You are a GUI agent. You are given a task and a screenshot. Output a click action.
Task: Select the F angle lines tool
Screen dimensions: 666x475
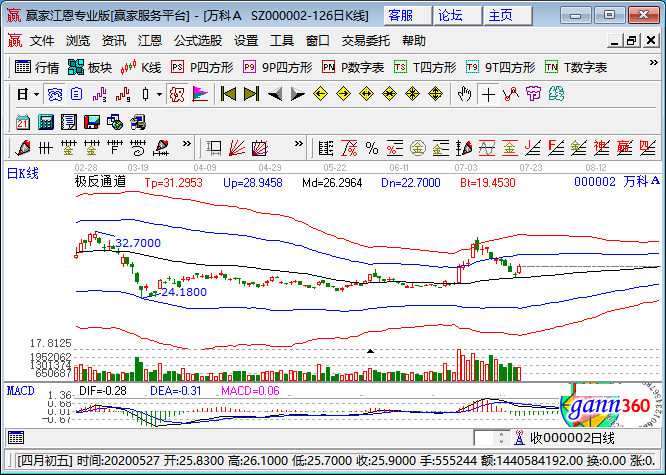pyautogui.click(x=556, y=148)
